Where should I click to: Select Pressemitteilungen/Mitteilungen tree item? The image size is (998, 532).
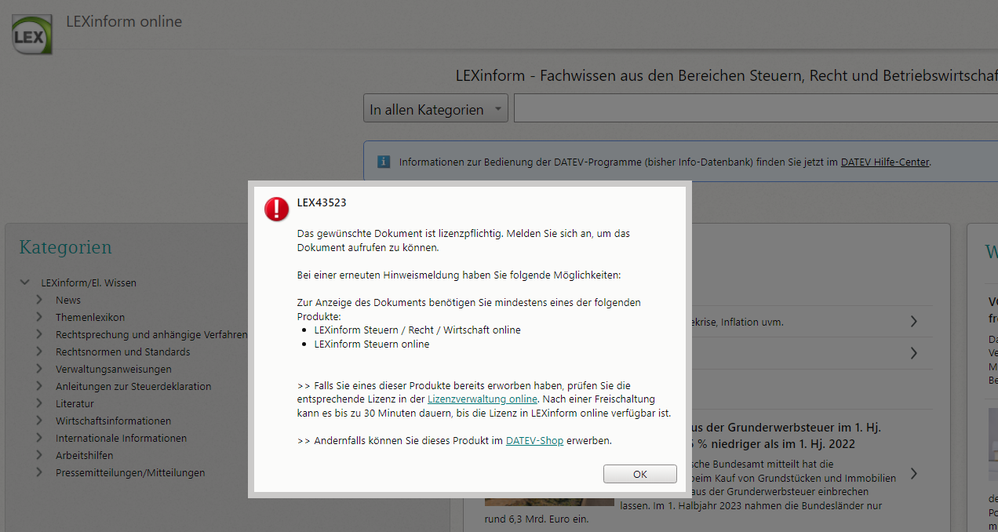130,472
